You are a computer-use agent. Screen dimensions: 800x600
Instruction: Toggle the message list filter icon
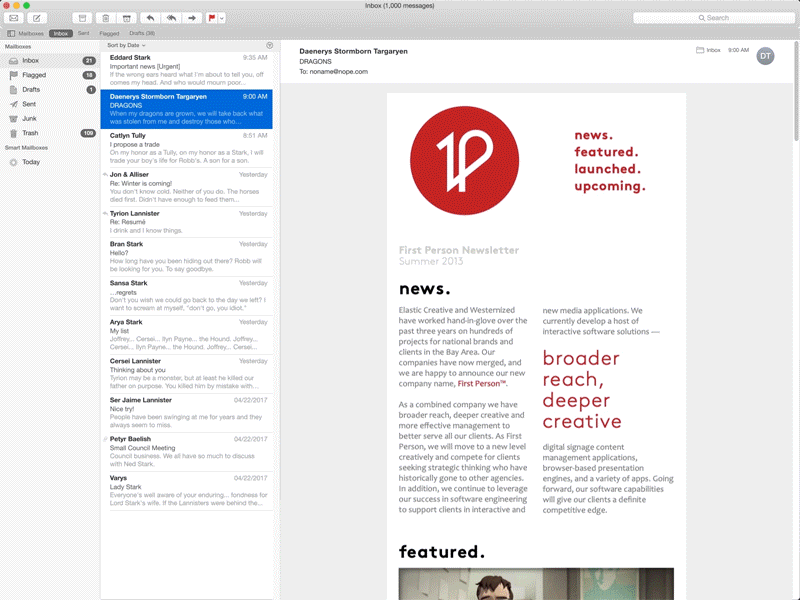[x=269, y=45]
